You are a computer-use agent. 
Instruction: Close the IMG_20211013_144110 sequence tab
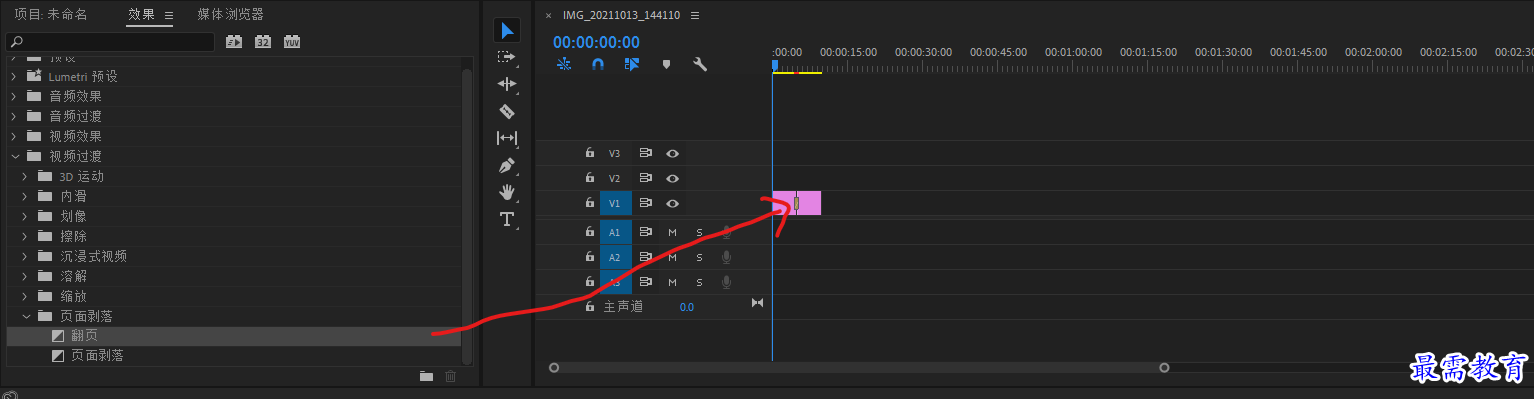[x=548, y=16]
